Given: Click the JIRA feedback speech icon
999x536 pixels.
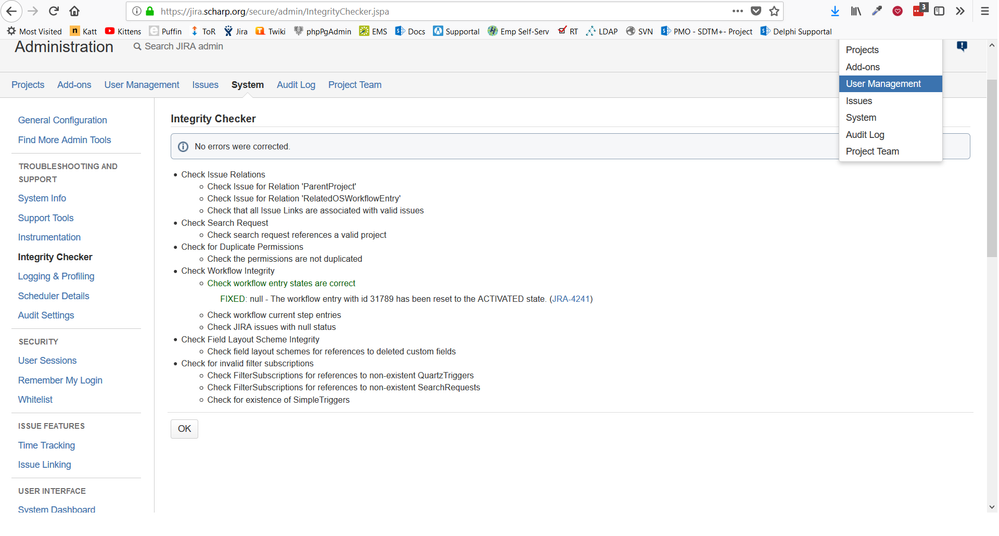Looking at the screenshot, I should [x=962, y=46].
